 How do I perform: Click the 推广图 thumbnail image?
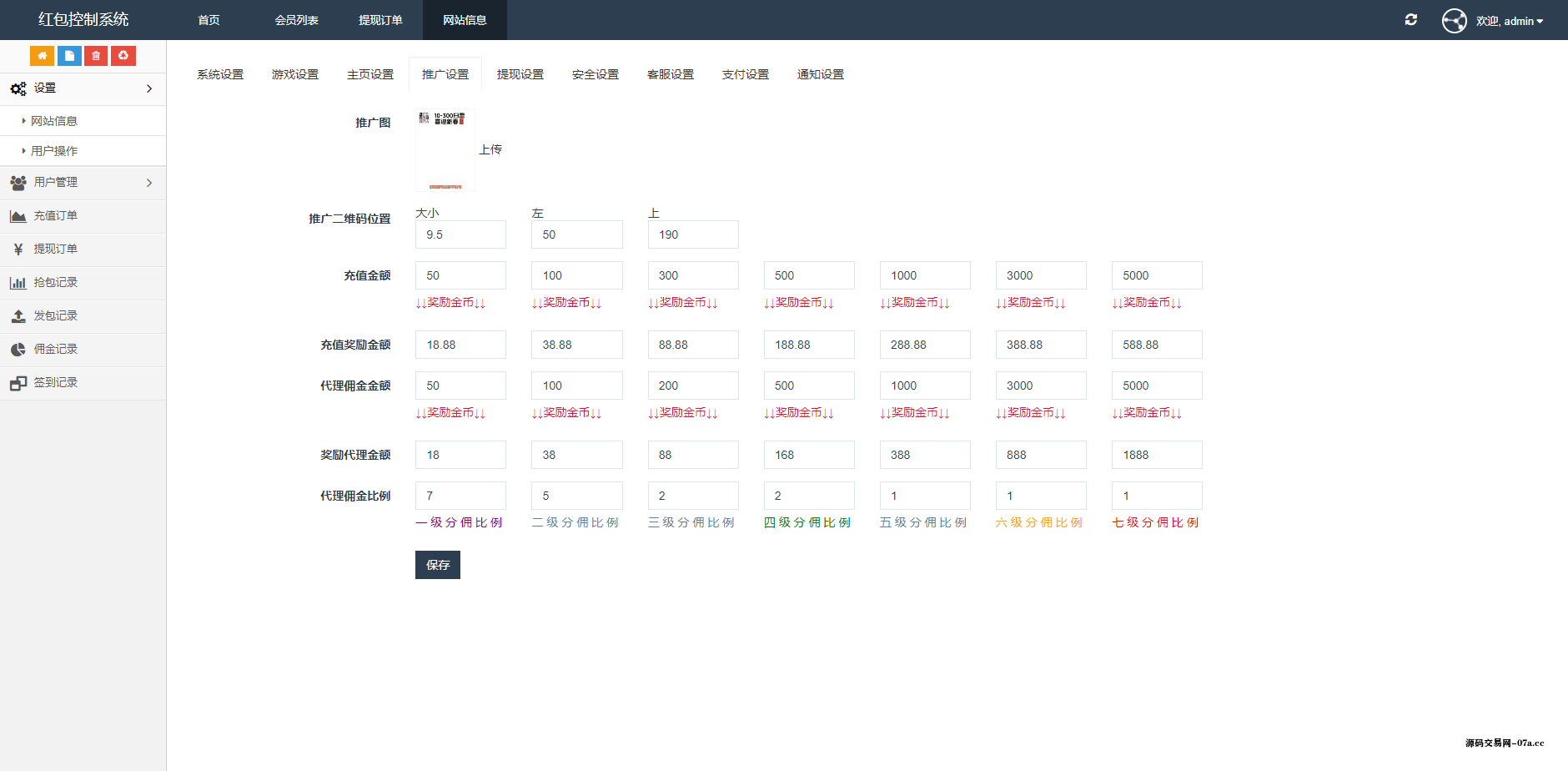point(445,150)
